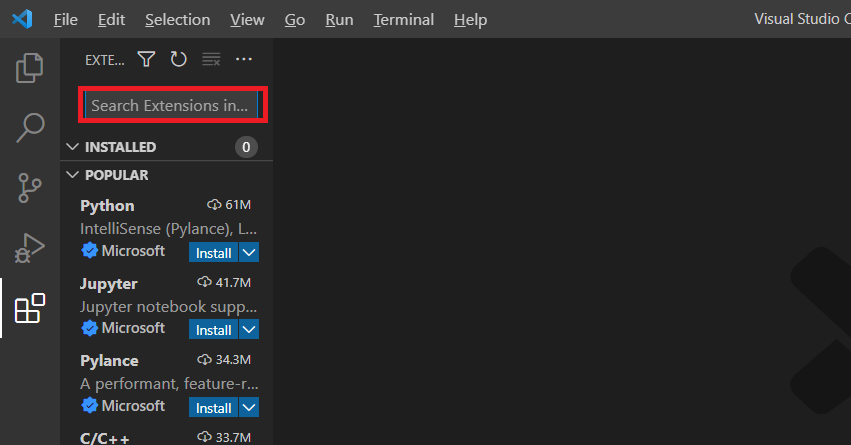Image resolution: width=851 pixels, height=445 pixels.
Task: Click Microsoft publisher under Python
Action: 133,251
